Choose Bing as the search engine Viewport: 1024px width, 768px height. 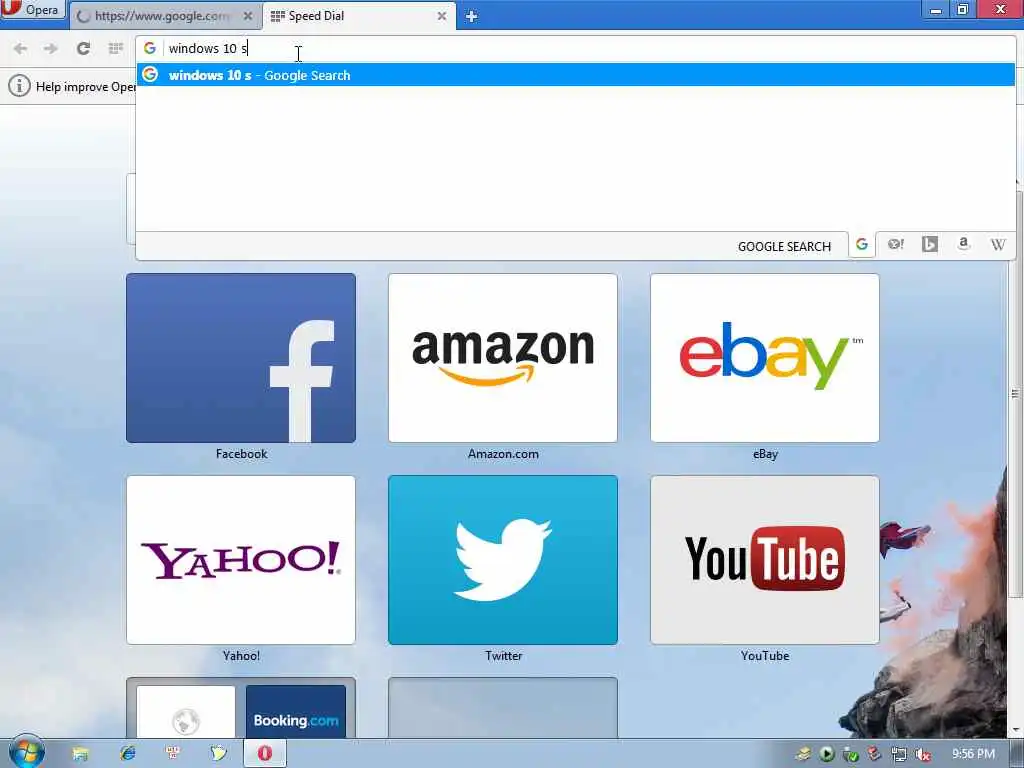(929, 245)
